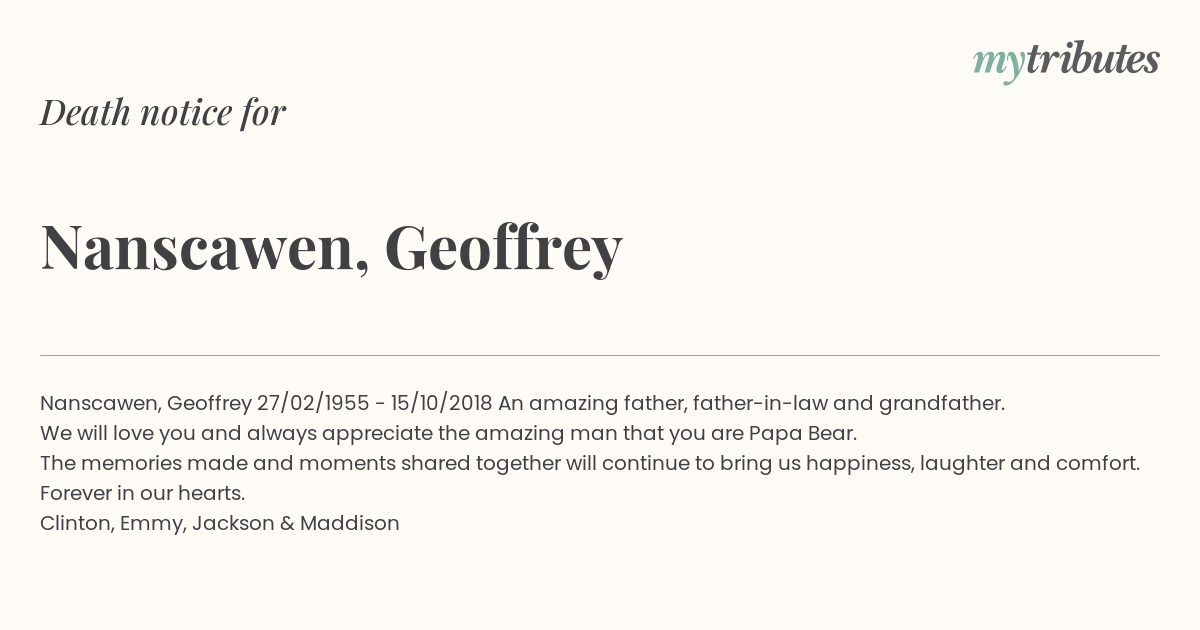
Task: Click 'Forever in our hearts.' text
Action: click(142, 493)
